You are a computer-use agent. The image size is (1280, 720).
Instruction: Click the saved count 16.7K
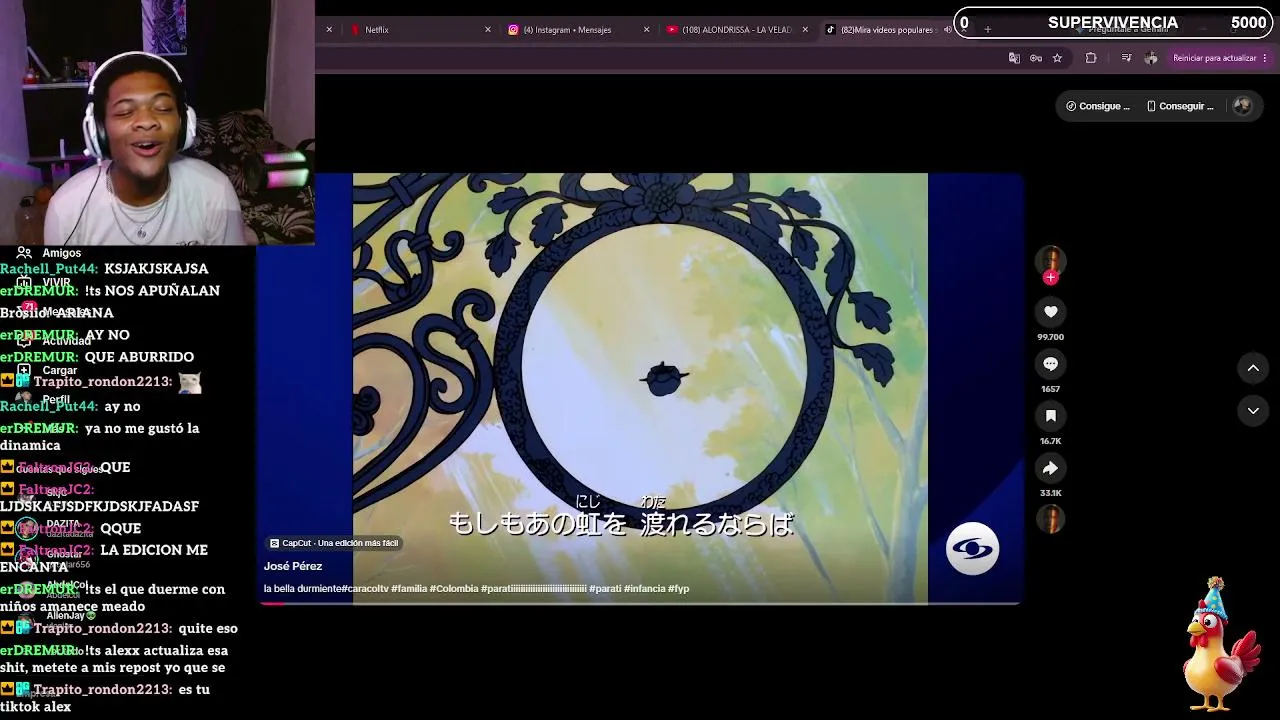(1050, 441)
